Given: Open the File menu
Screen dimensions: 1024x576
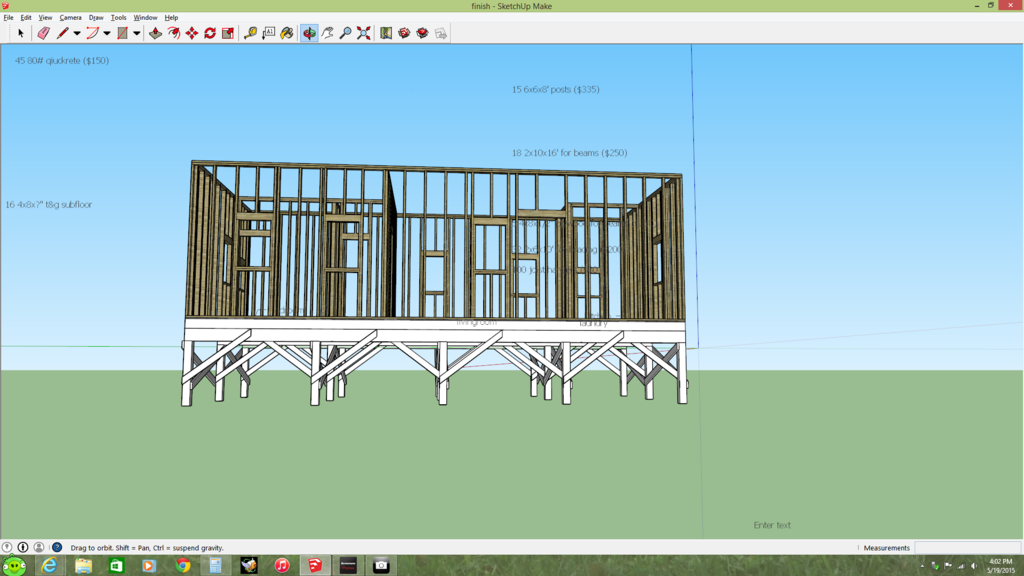Looking at the screenshot, I should tap(8, 18).
